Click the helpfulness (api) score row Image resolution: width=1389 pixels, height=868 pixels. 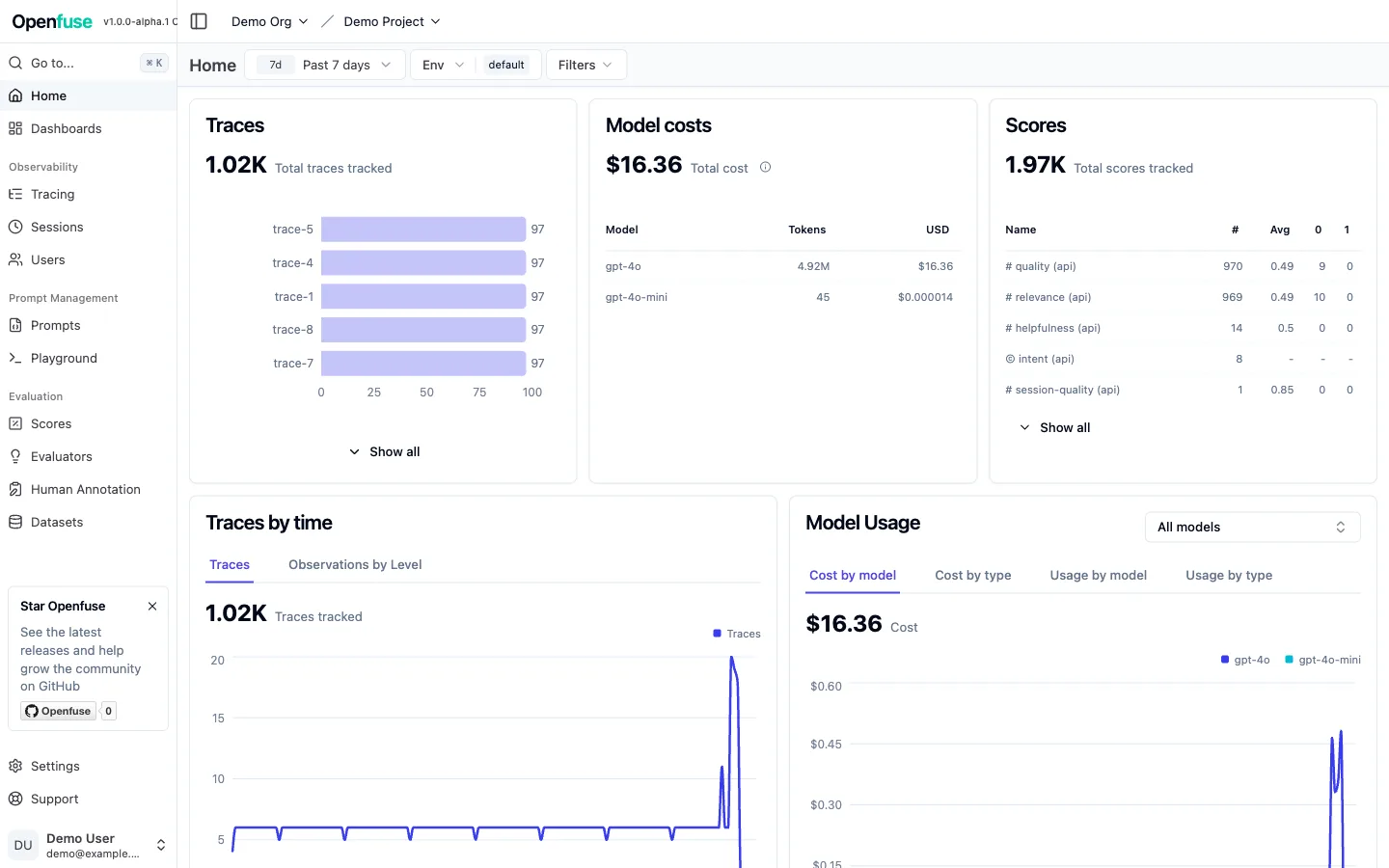(1183, 328)
